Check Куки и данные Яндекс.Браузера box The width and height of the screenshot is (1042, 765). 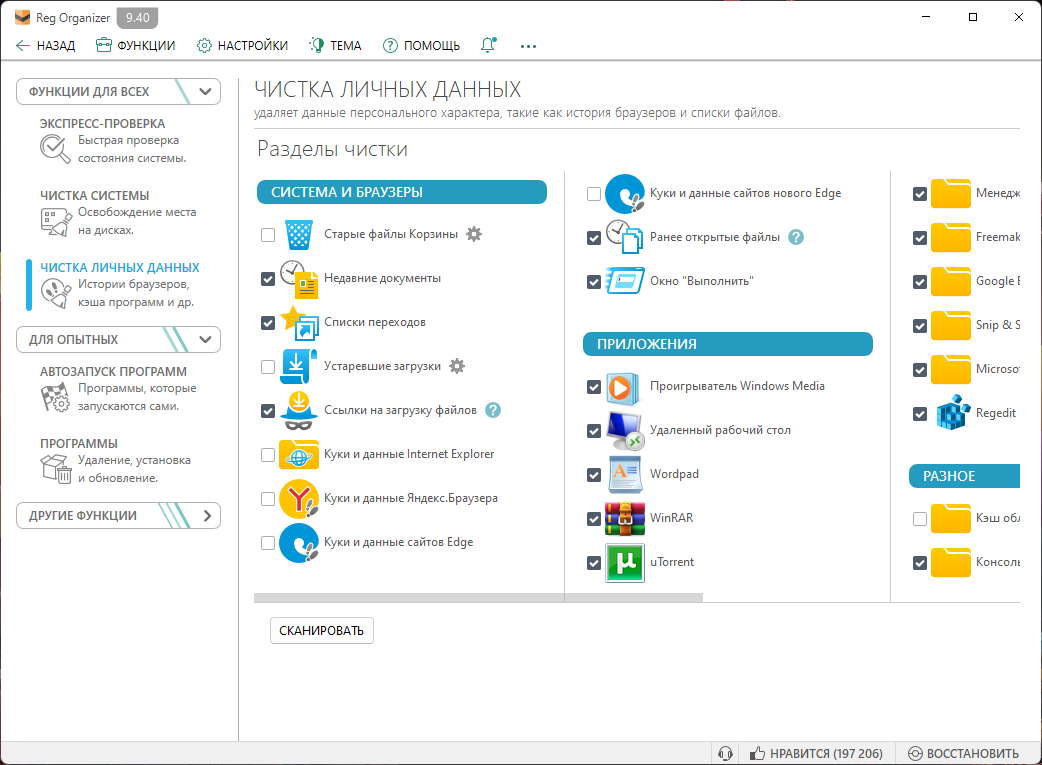tap(268, 498)
